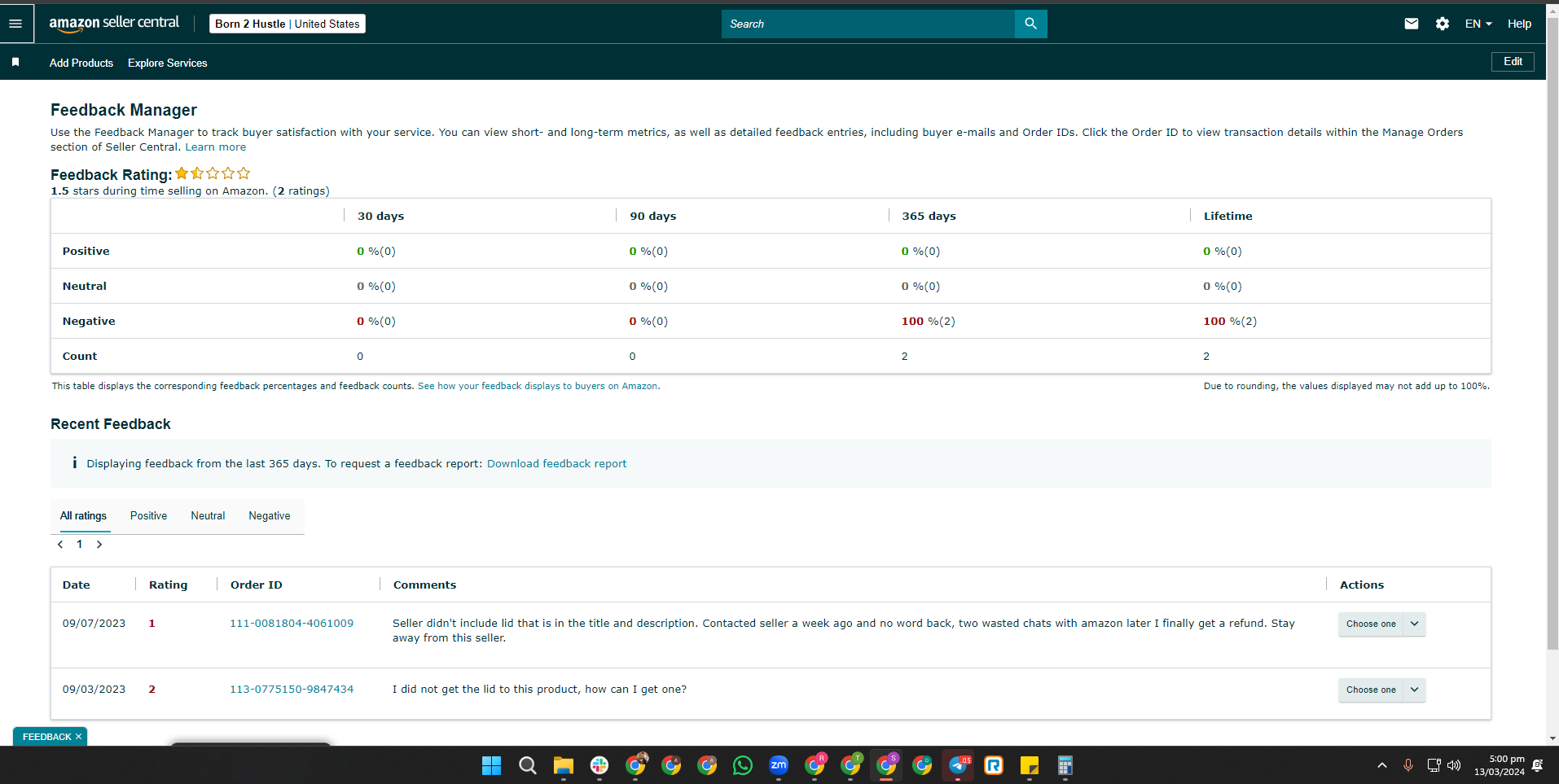Click the Lifetime column header
Image resolution: width=1559 pixels, height=784 pixels.
1228,217
